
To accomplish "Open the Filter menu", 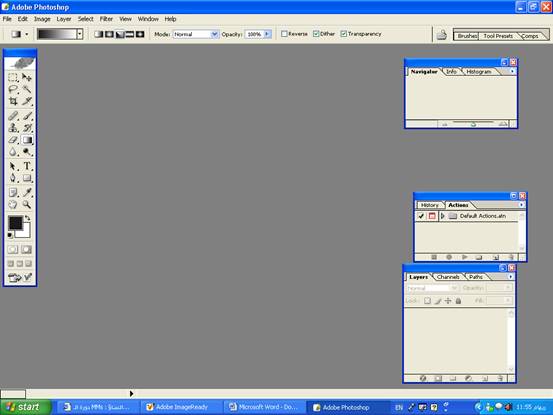I will click(106, 19).
